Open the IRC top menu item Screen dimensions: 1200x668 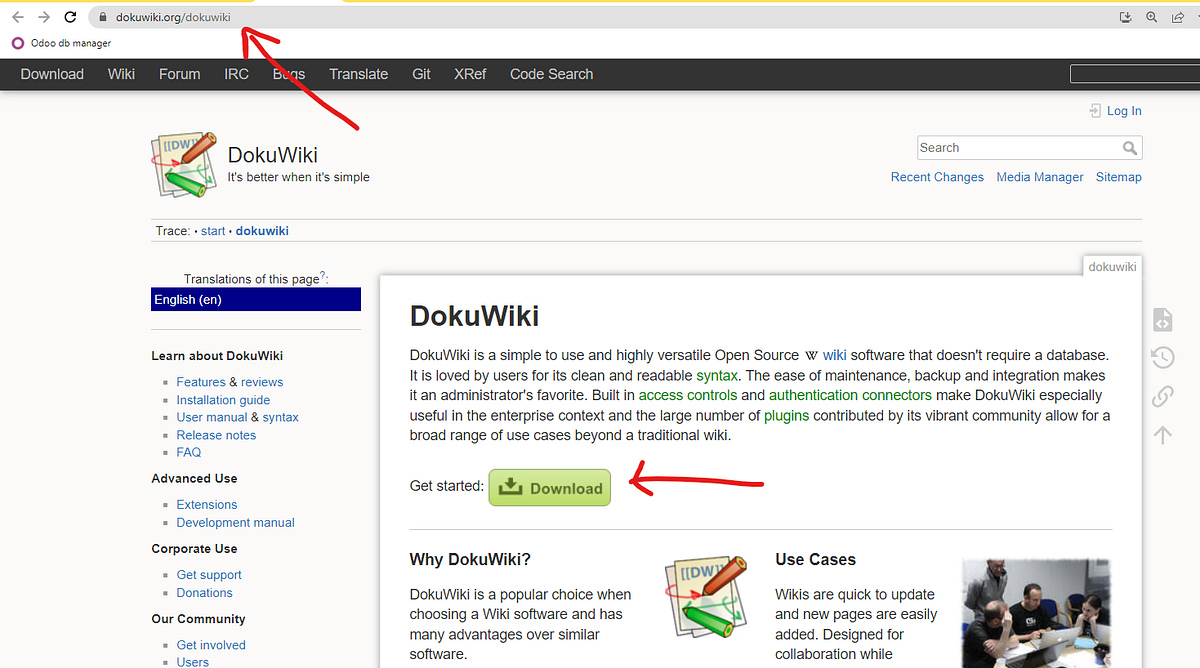coord(236,74)
